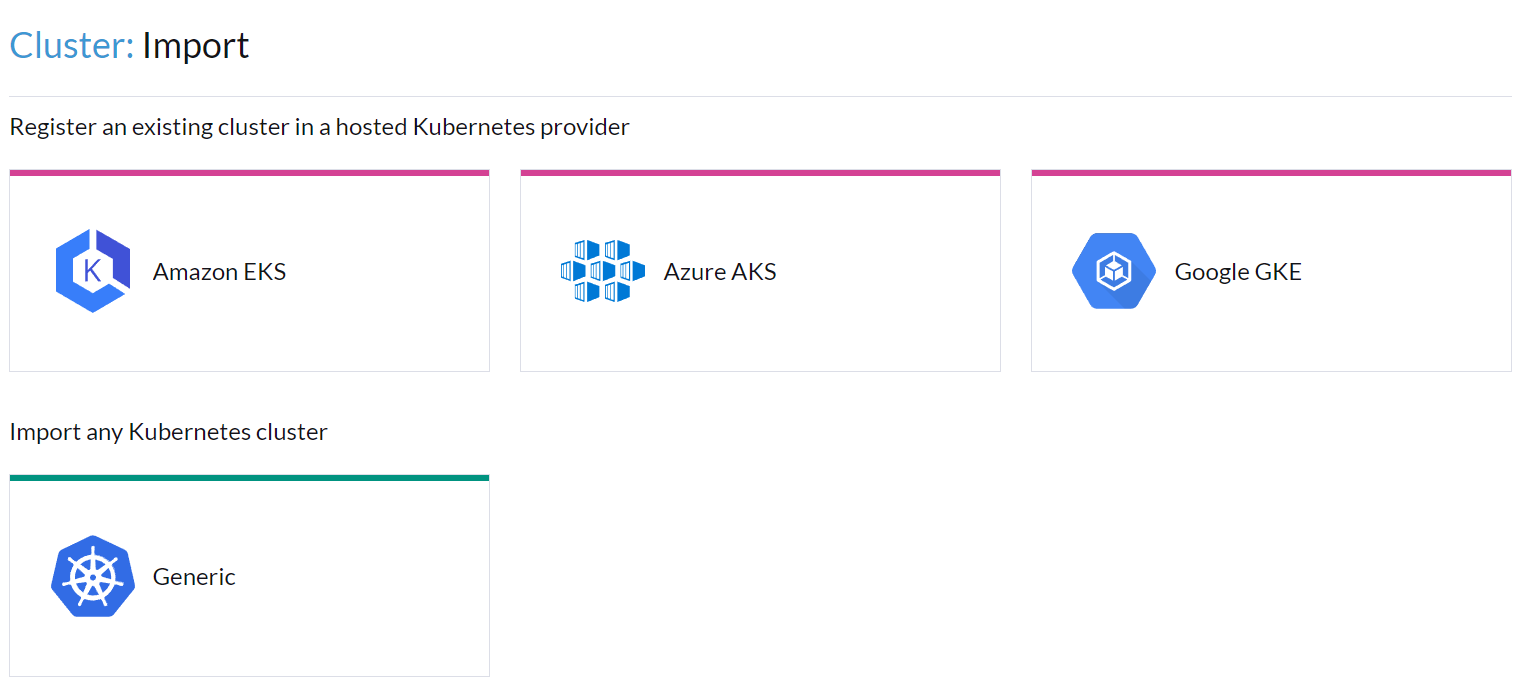Click the Import page title text
Viewport: 1531px width, 689px height.
[196, 46]
